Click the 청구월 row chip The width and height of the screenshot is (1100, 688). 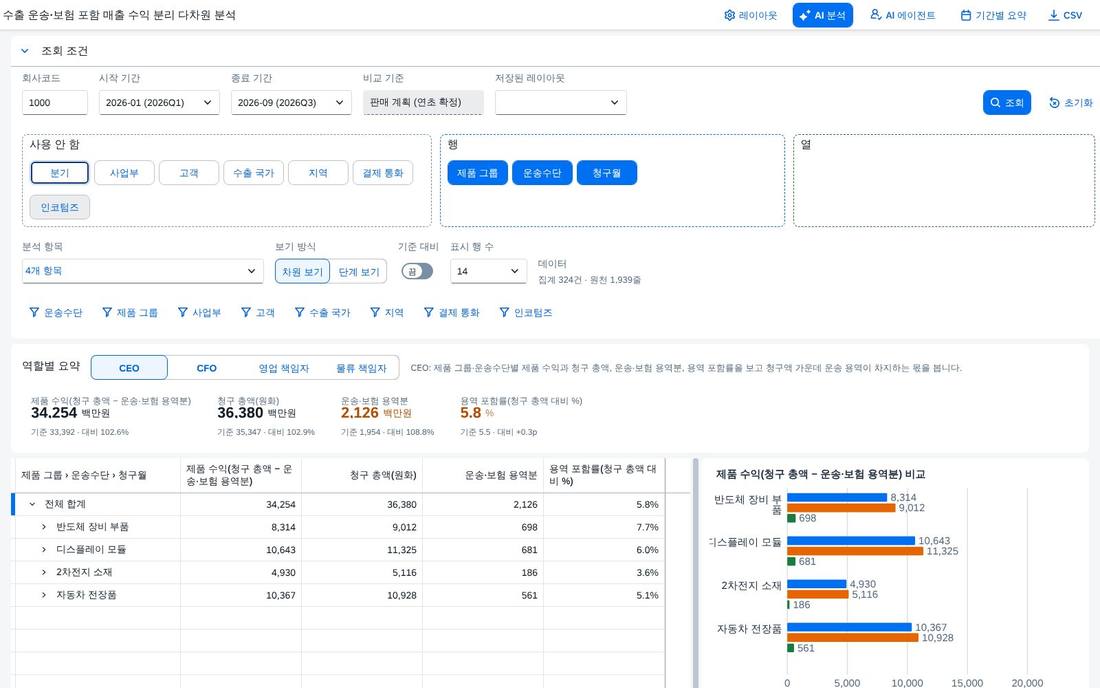click(606, 173)
